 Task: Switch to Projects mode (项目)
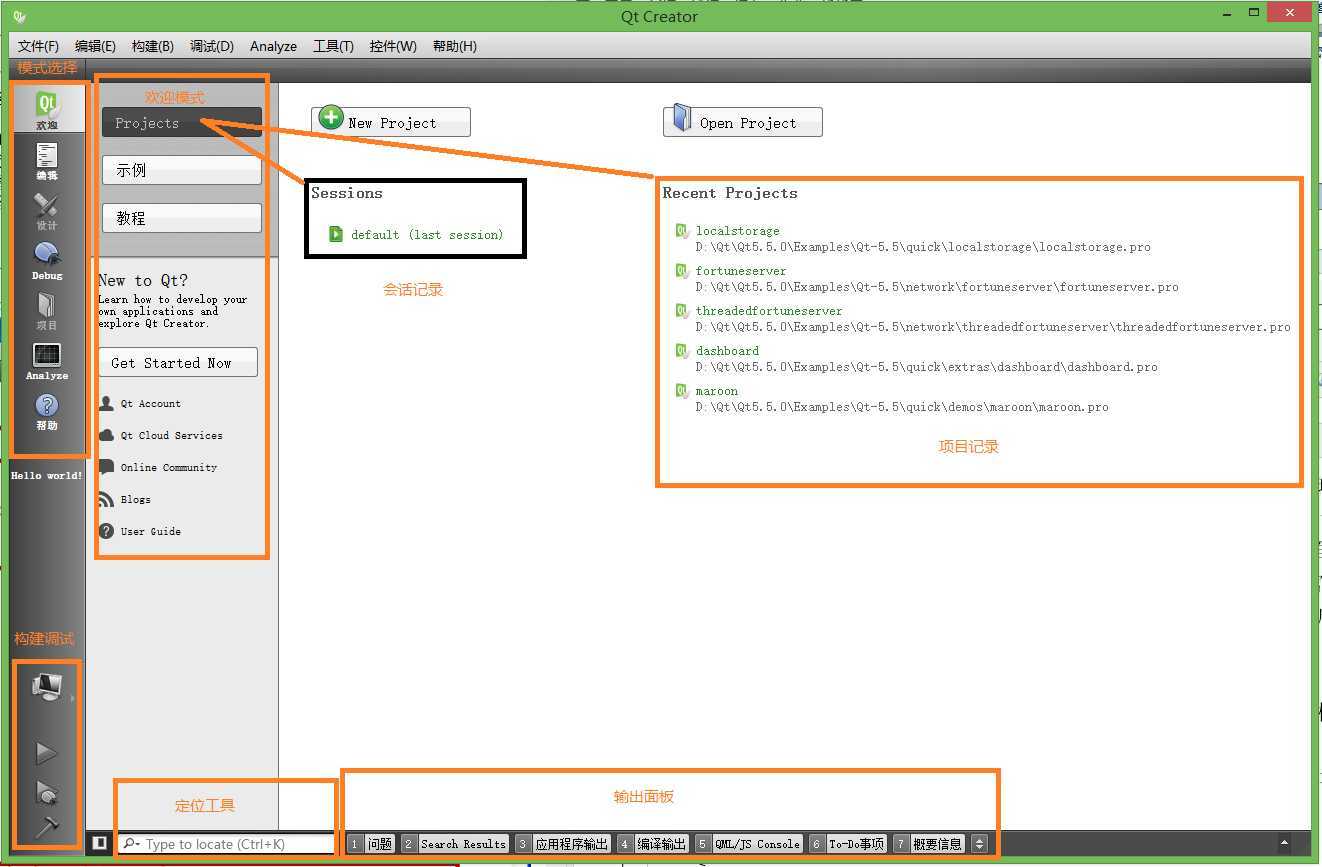[47, 310]
